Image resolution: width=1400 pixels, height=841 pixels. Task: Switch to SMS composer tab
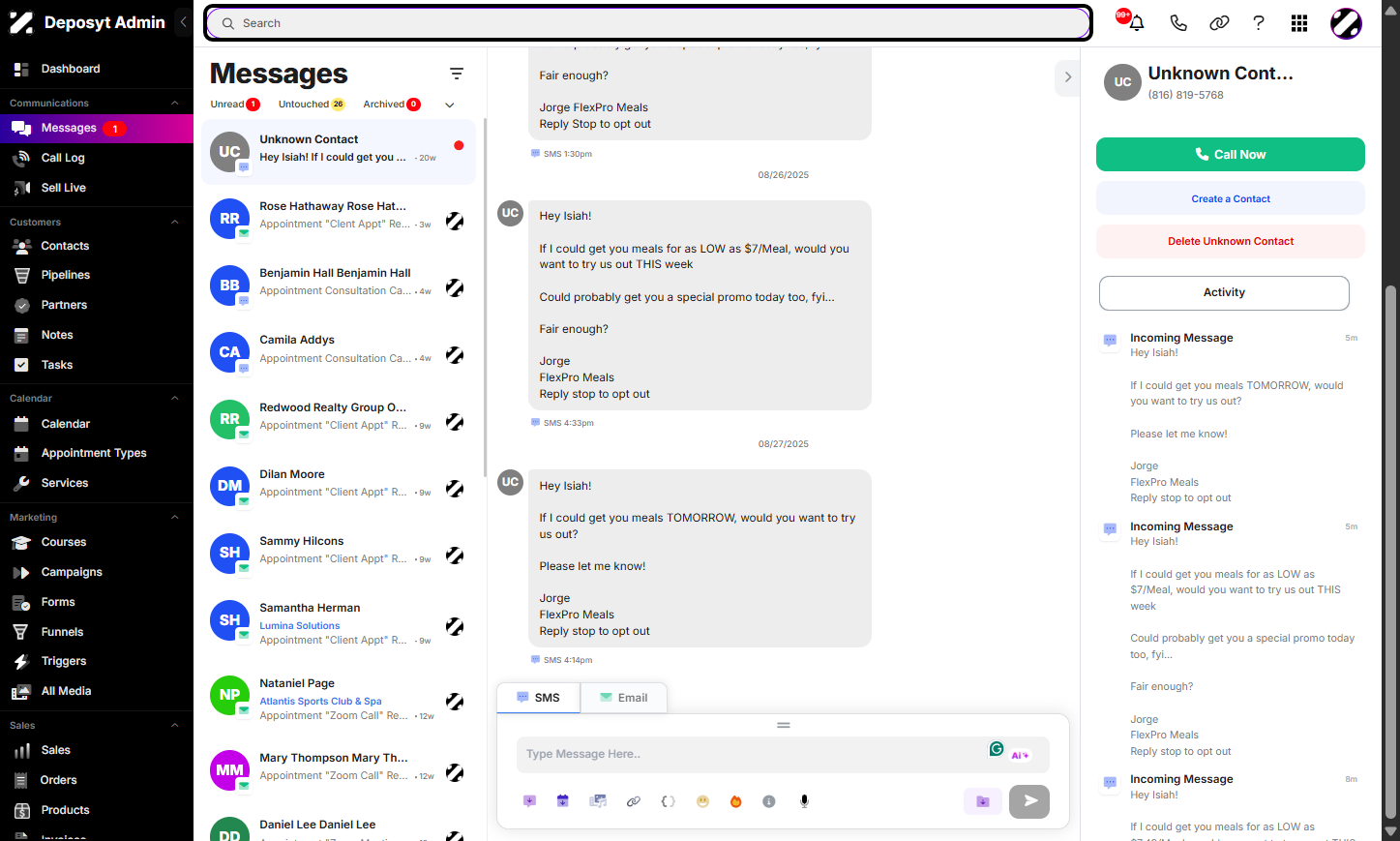(x=539, y=698)
